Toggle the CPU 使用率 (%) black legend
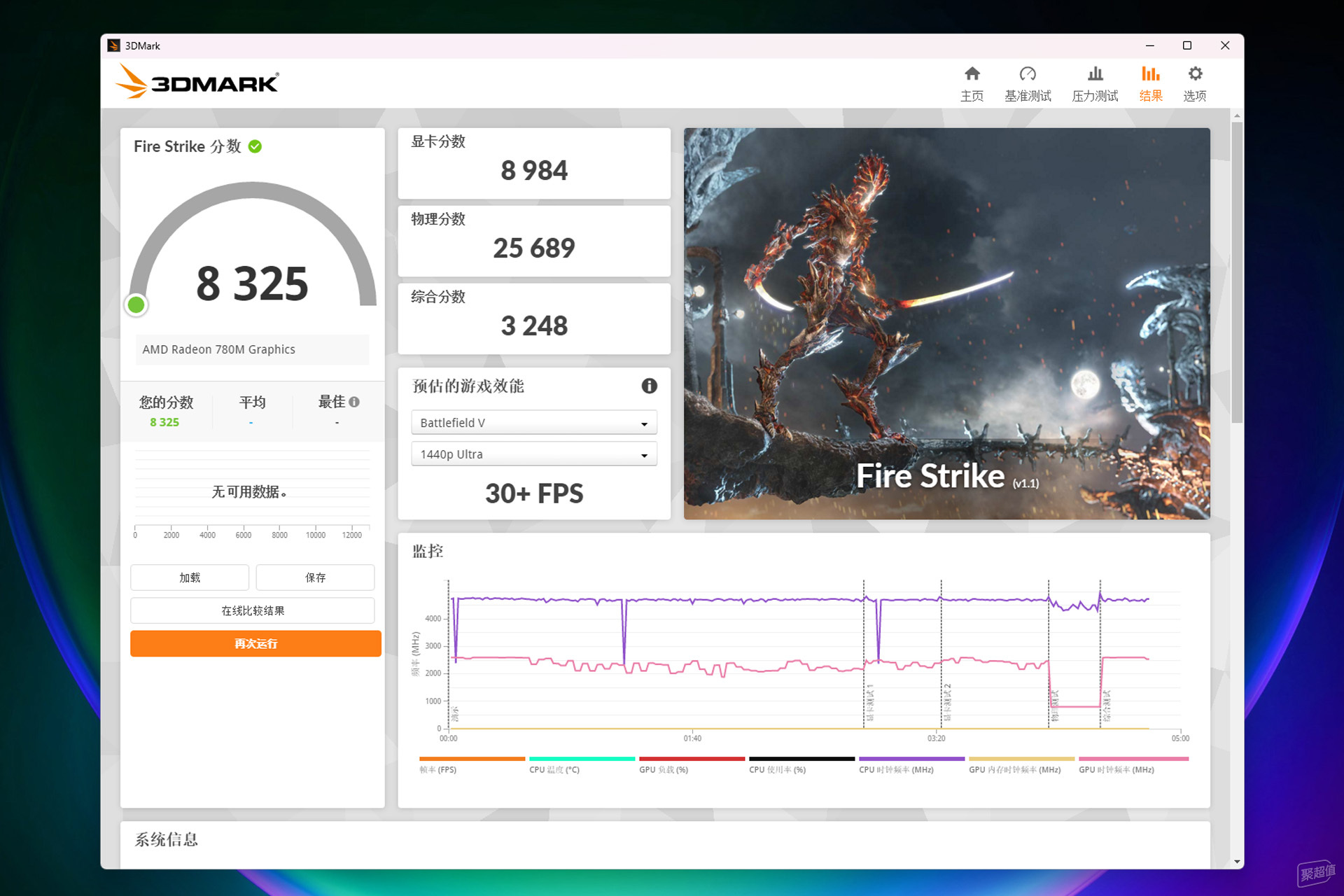Screen dimensions: 1344x896 tap(801, 765)
